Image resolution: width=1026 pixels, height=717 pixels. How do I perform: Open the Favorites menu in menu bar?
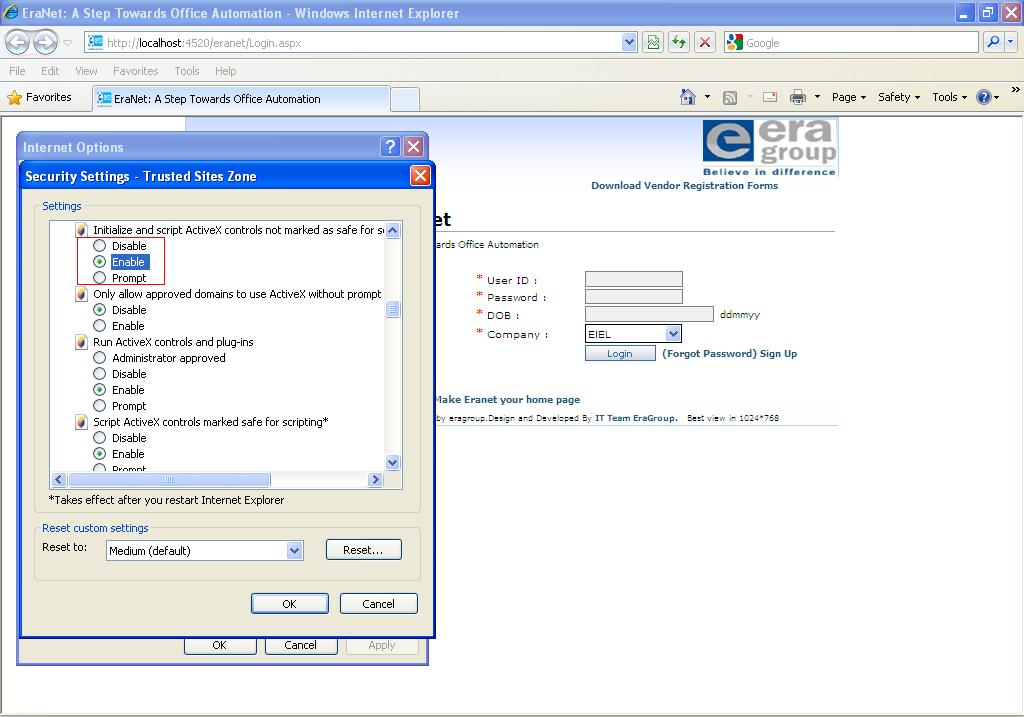(135, 71)
